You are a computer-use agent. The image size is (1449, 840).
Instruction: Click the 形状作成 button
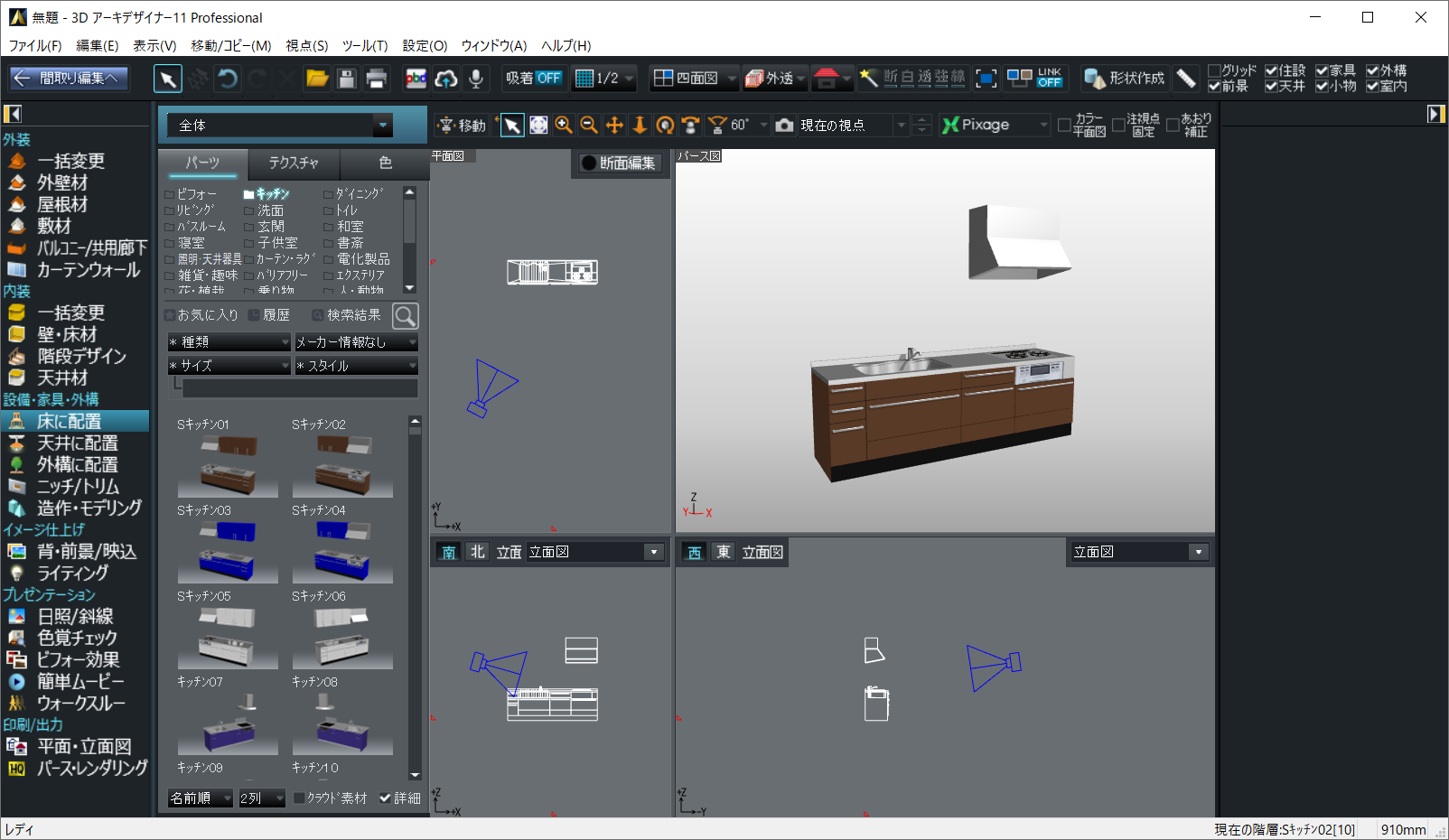point(1125,79)
